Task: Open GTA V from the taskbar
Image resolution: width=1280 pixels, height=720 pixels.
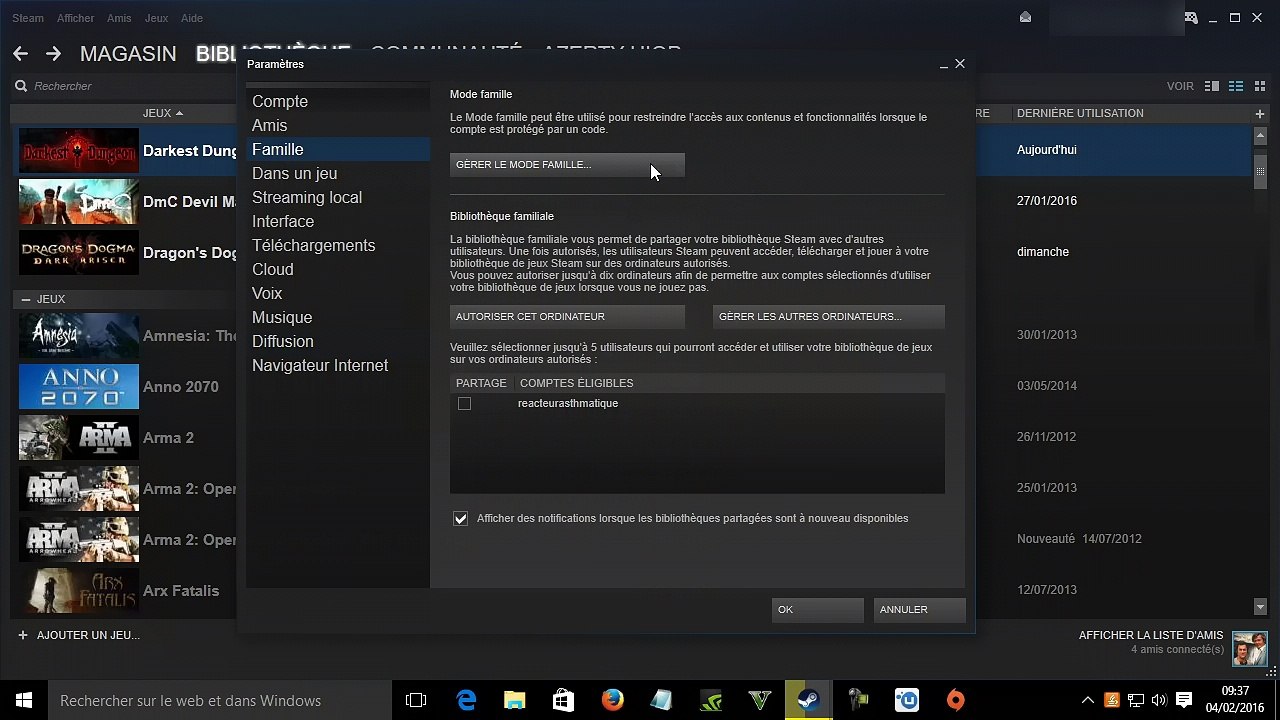Action: (x=759, y=700)
